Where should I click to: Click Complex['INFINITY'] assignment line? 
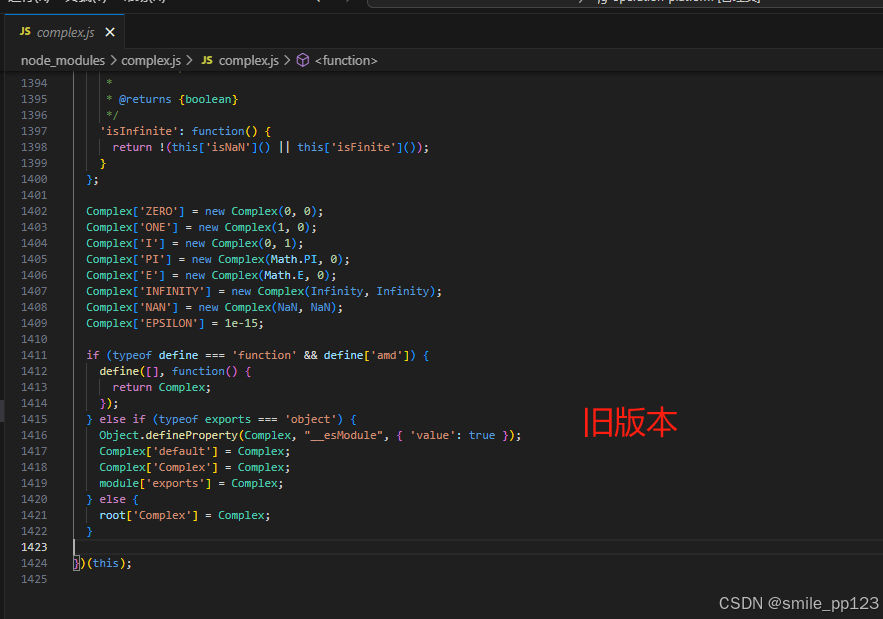pos(264,292)
